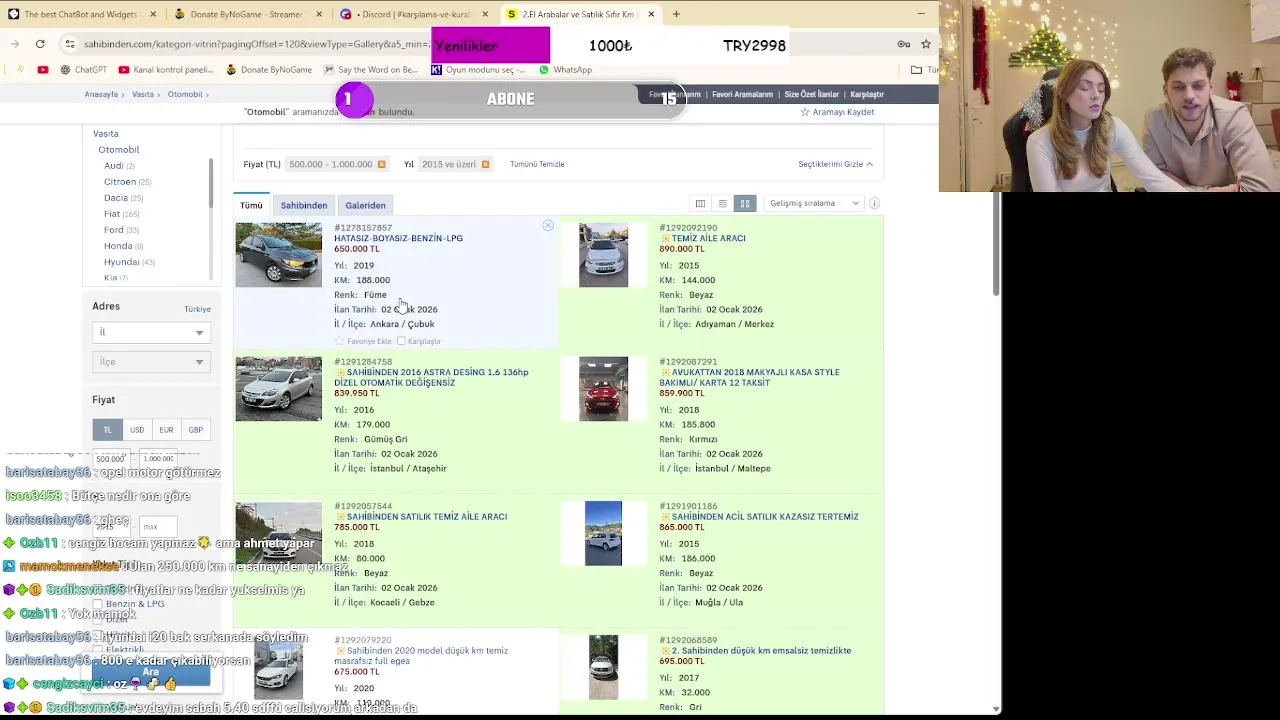Remove the Yıl 2015 ve üzeri filter
Screen dimensions: 1280x720
[x=485, y=164]
